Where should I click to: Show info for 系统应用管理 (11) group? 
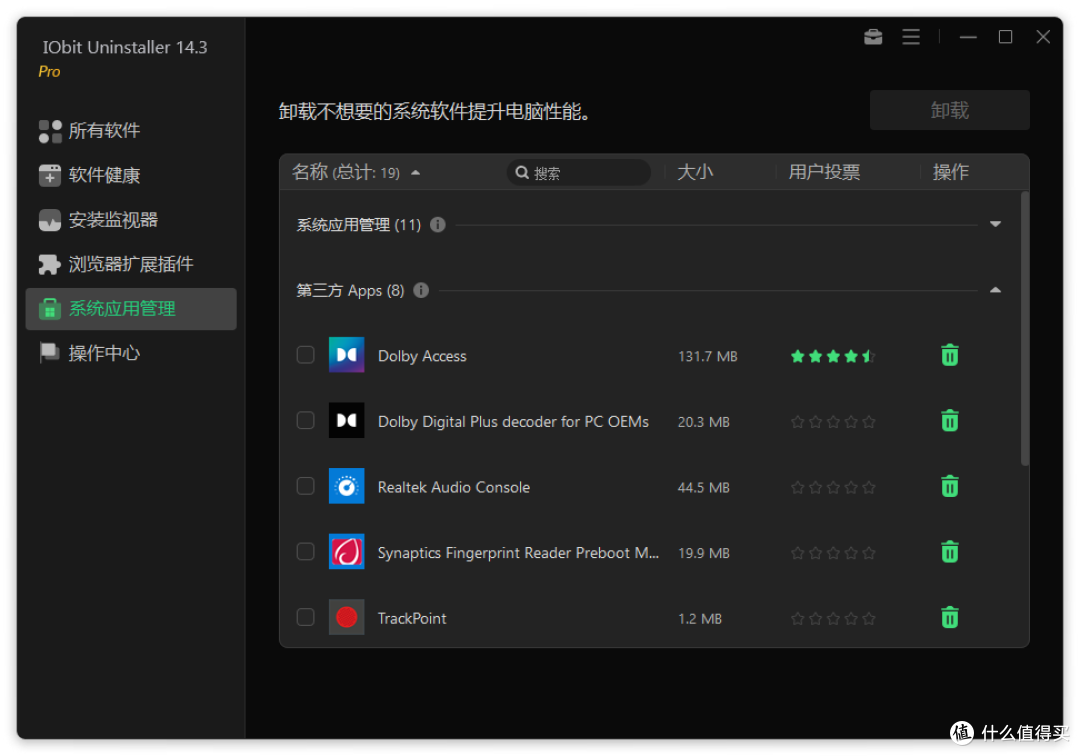pyautogui.click(x=437, y=224)
